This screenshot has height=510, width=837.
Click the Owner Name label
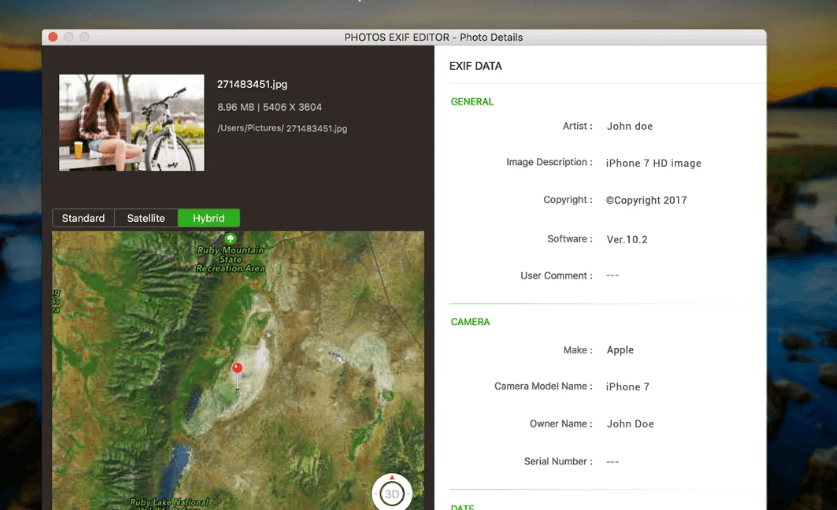click(561, 424)
